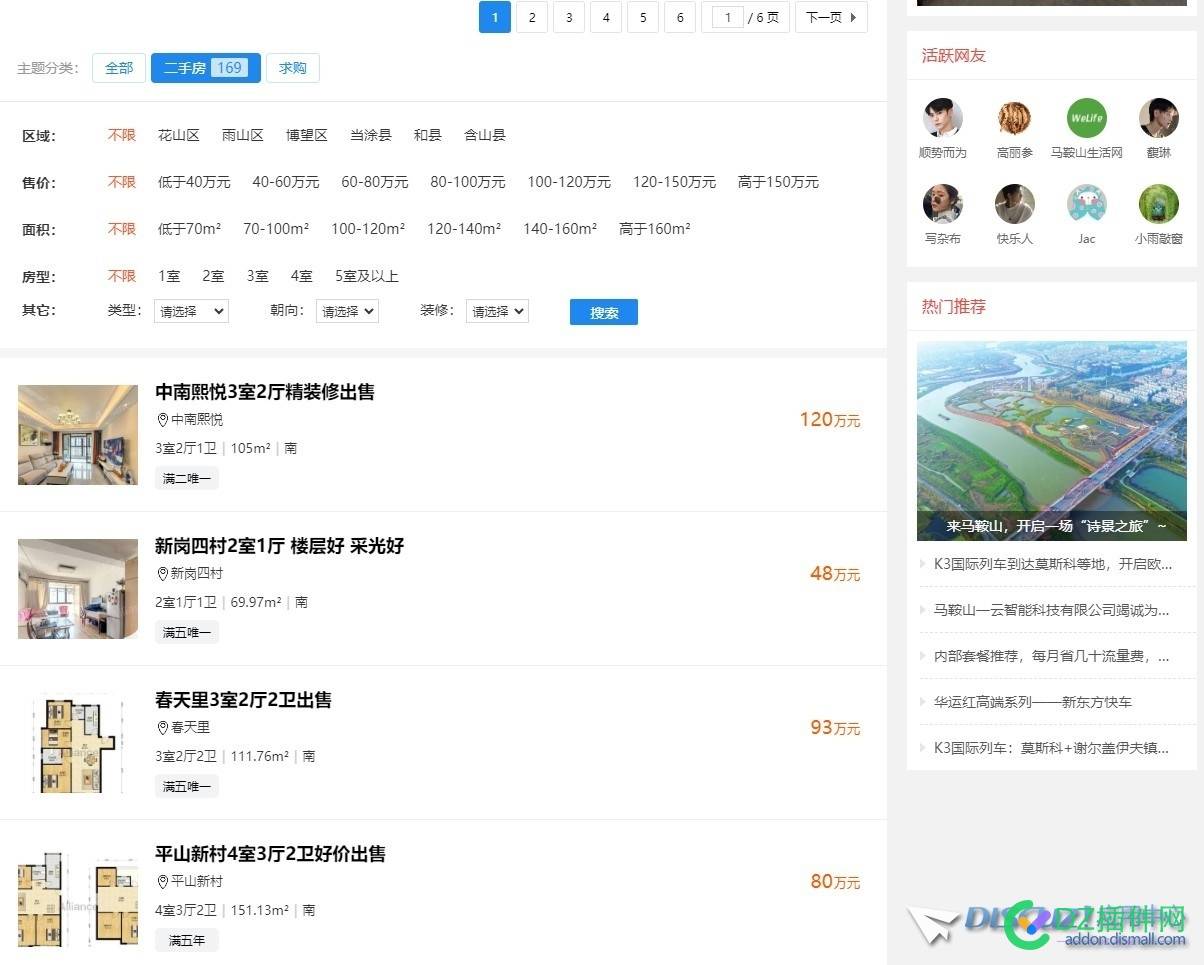Click 顺势而为's profile avatar
This screenshot has width=1204, height=965.
coord(943,117)
